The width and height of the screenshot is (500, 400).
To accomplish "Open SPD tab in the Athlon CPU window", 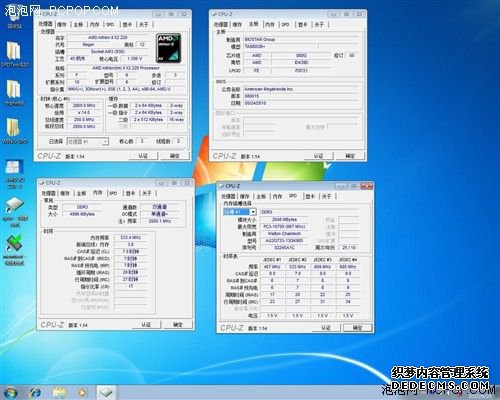I will [x=110, y=24].
